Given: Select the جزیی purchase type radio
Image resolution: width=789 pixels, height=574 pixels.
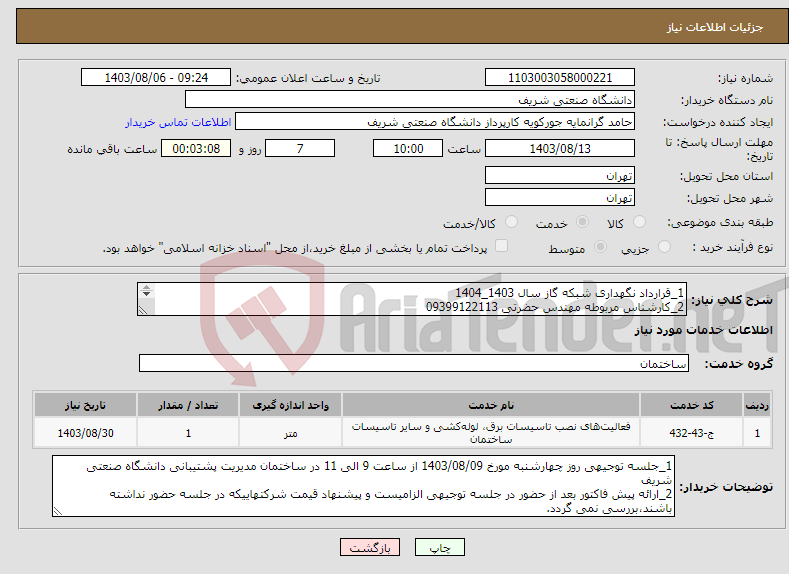Looking at the screenshot, I should point(664,247).
